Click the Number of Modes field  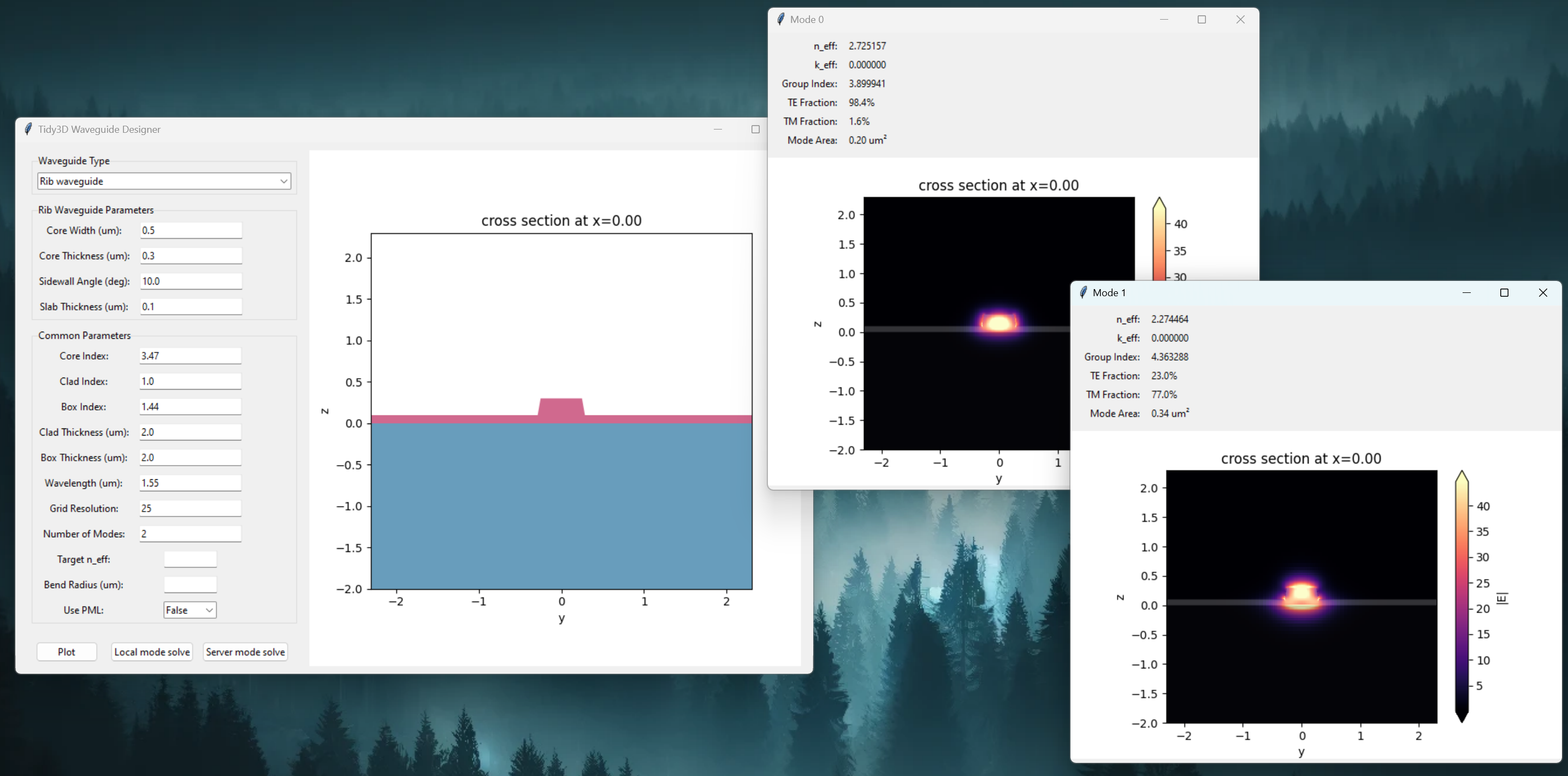[x=190, y=534]
